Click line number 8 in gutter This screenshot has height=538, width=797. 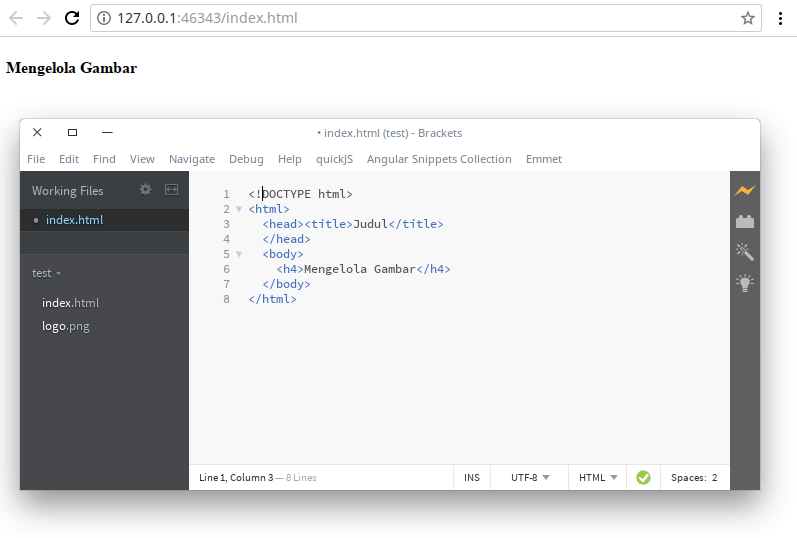click(226, 299)
